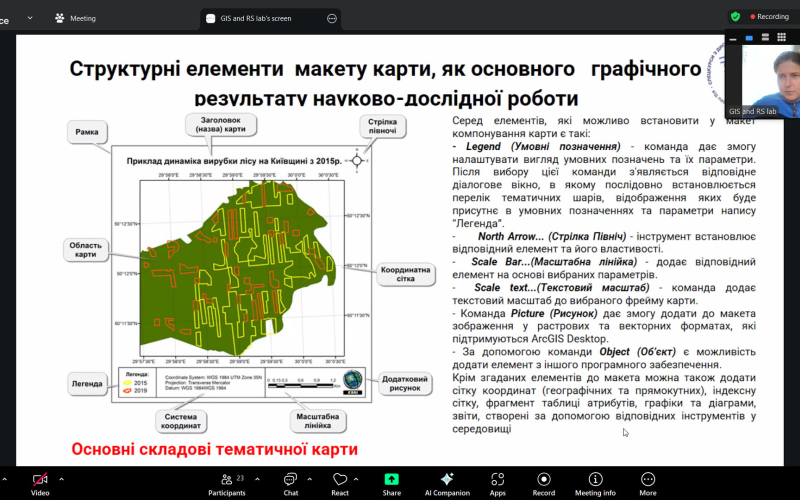Screen dimensions: 800x500
Task: Open ellipsis options on shared screen tab
Action: 332,18
